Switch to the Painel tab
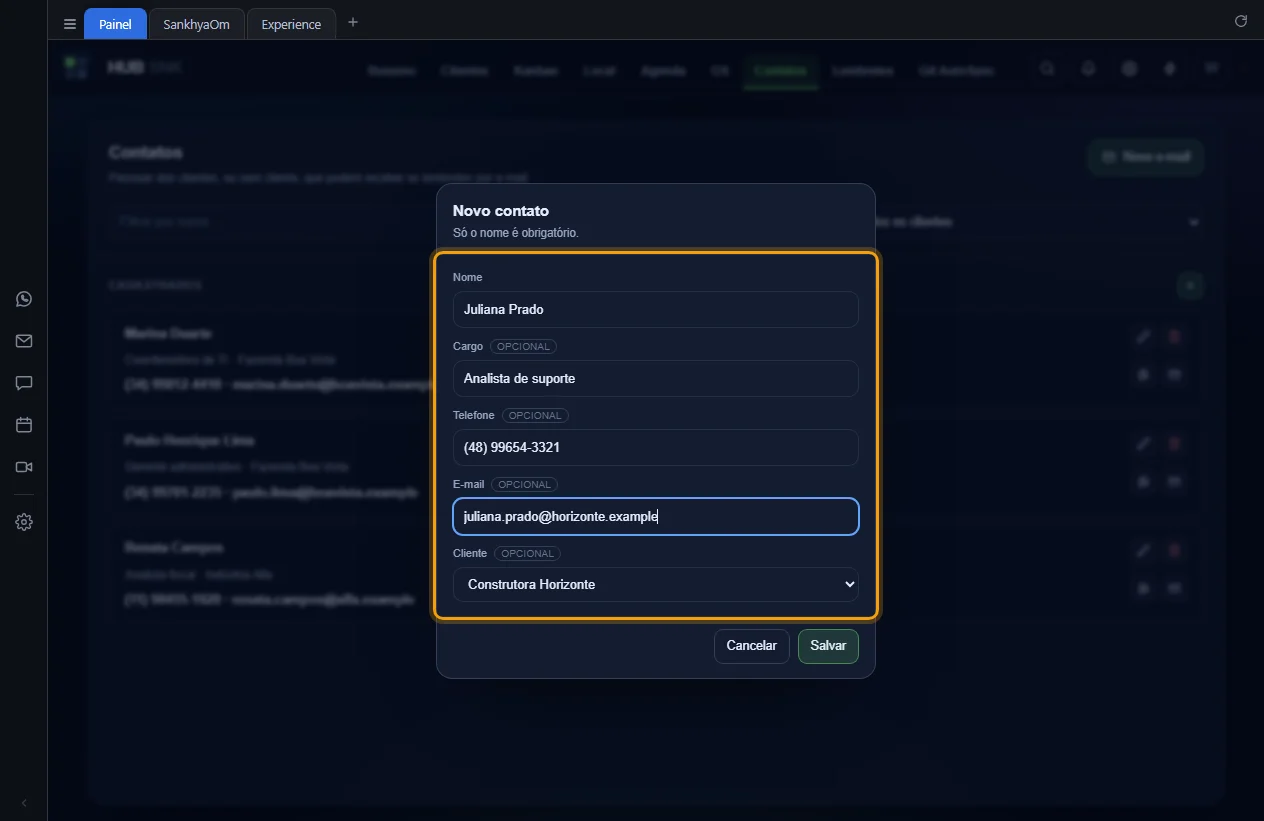This screenshot has height=821, width=1264. (115, 24)
